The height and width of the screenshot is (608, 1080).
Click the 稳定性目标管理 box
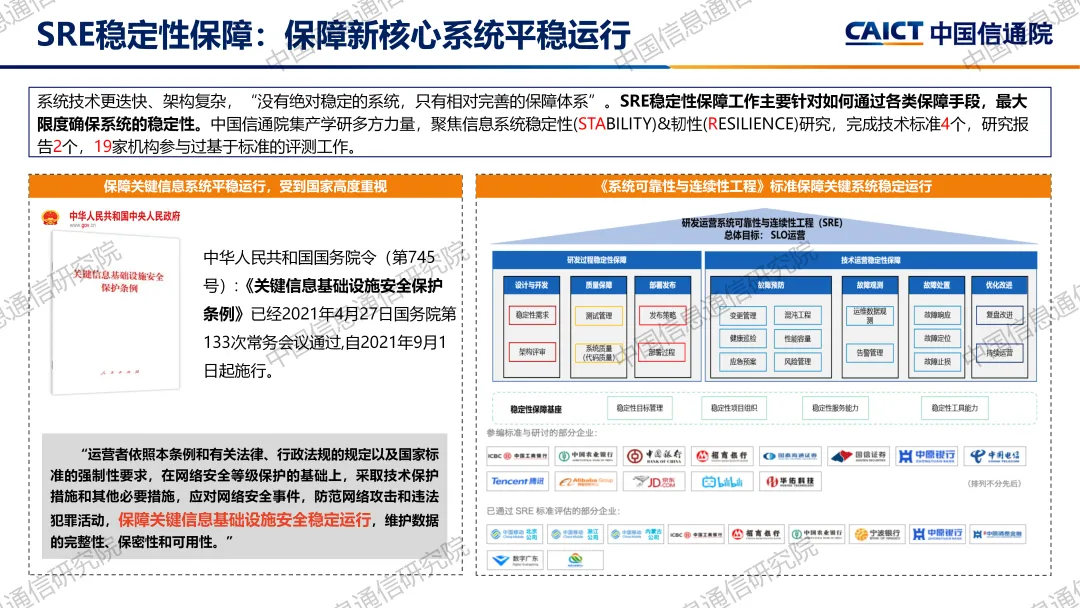(x=640, y=408)
